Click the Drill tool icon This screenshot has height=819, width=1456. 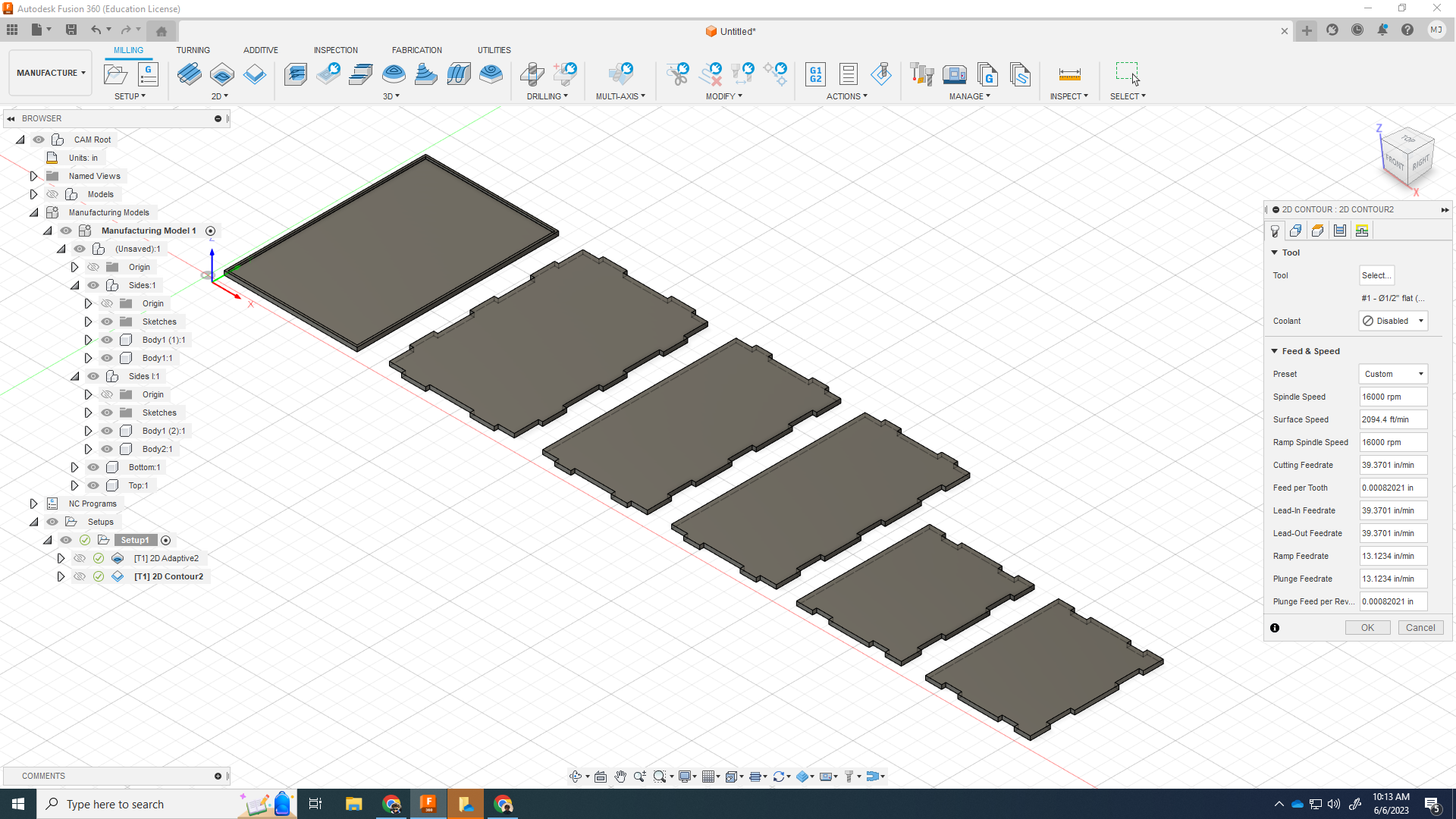coord(532,74)
